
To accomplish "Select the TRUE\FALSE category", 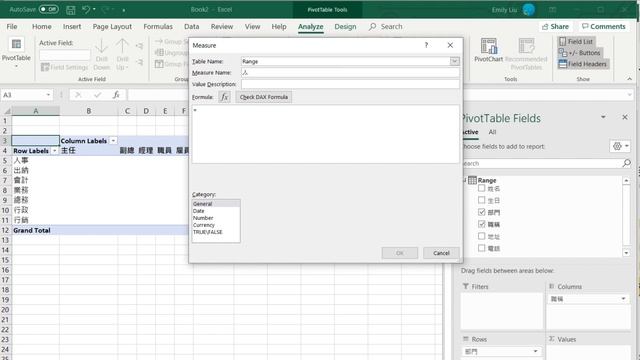I will (x=216, y=232).
